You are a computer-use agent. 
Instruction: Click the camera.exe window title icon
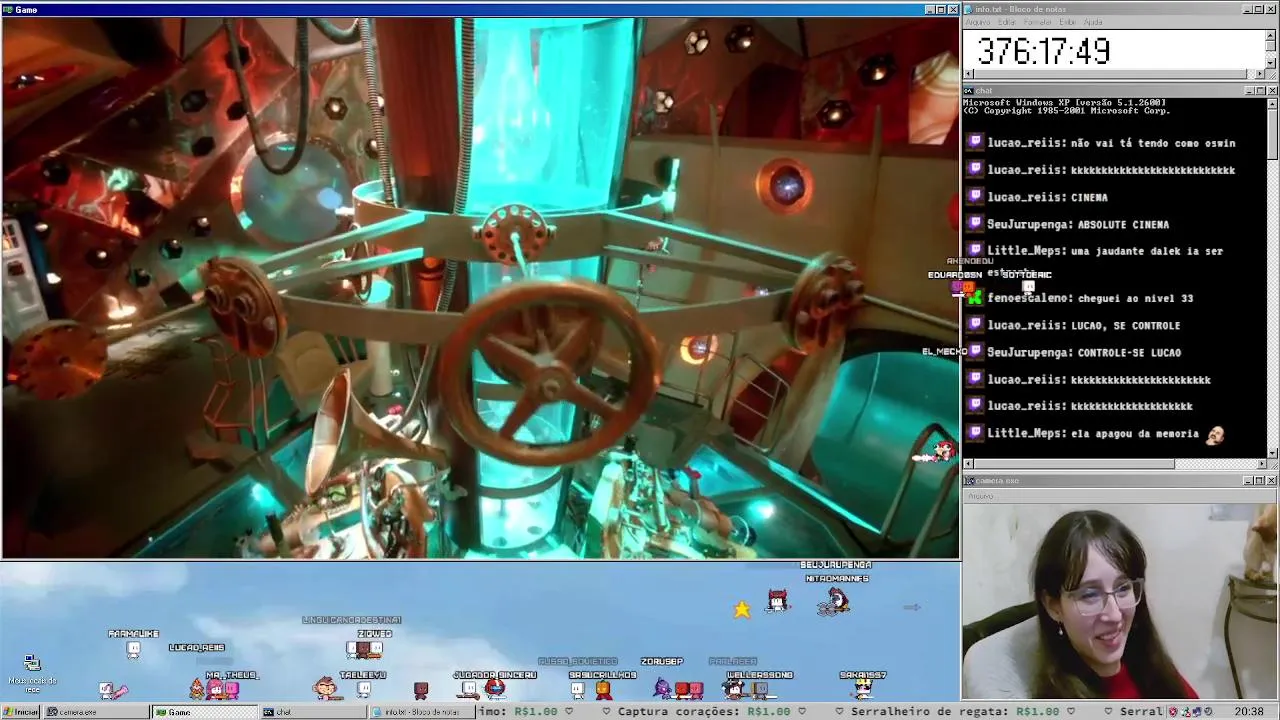pyautogui.click(x=968, y=481)
